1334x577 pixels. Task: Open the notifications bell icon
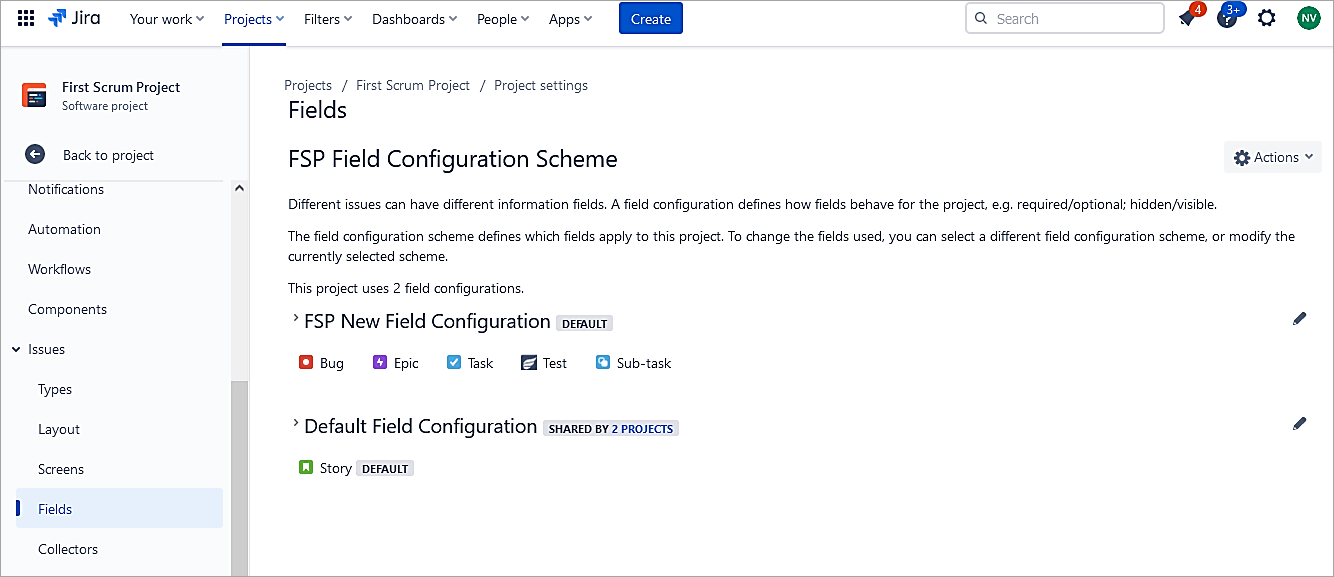point(1187,18)
